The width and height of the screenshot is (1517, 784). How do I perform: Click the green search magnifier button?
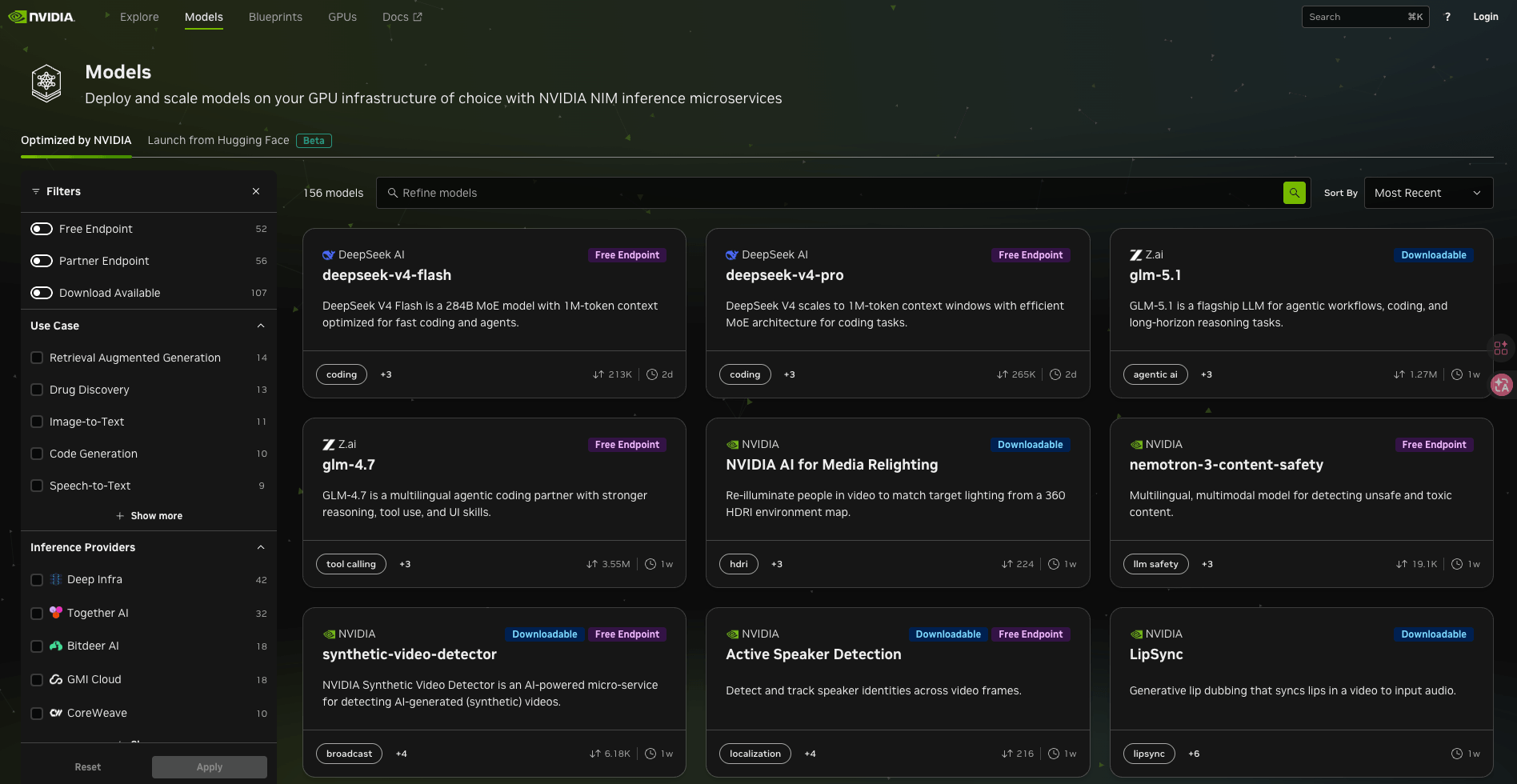click(x=1294, y=193)
